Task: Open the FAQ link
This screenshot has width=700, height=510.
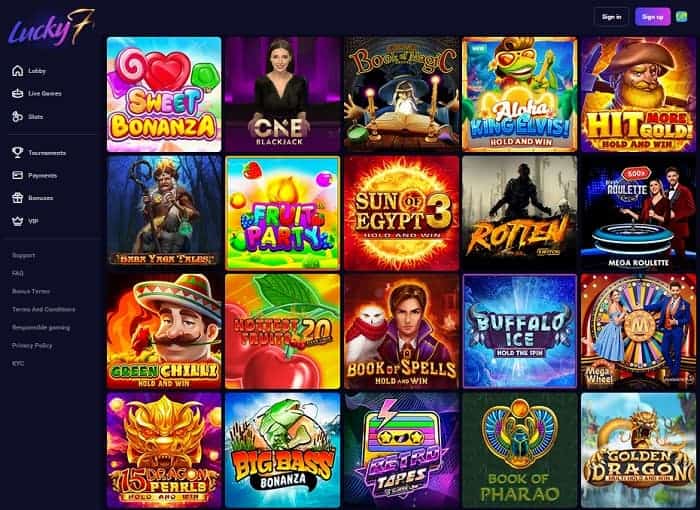Action: (x=18, y=273)
